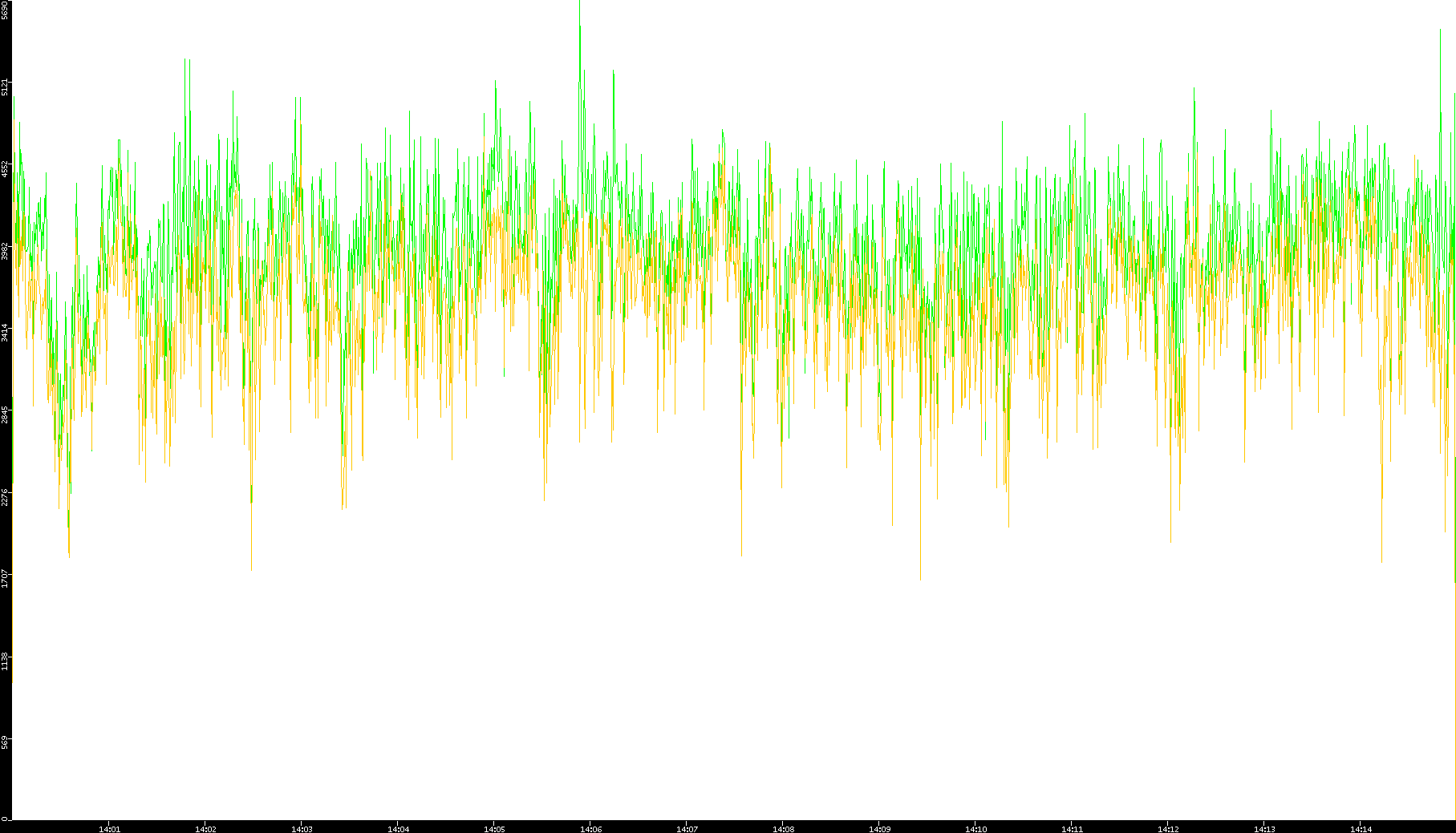Click the 569 y-axis label
The image size is (1456, 833).
5,743
